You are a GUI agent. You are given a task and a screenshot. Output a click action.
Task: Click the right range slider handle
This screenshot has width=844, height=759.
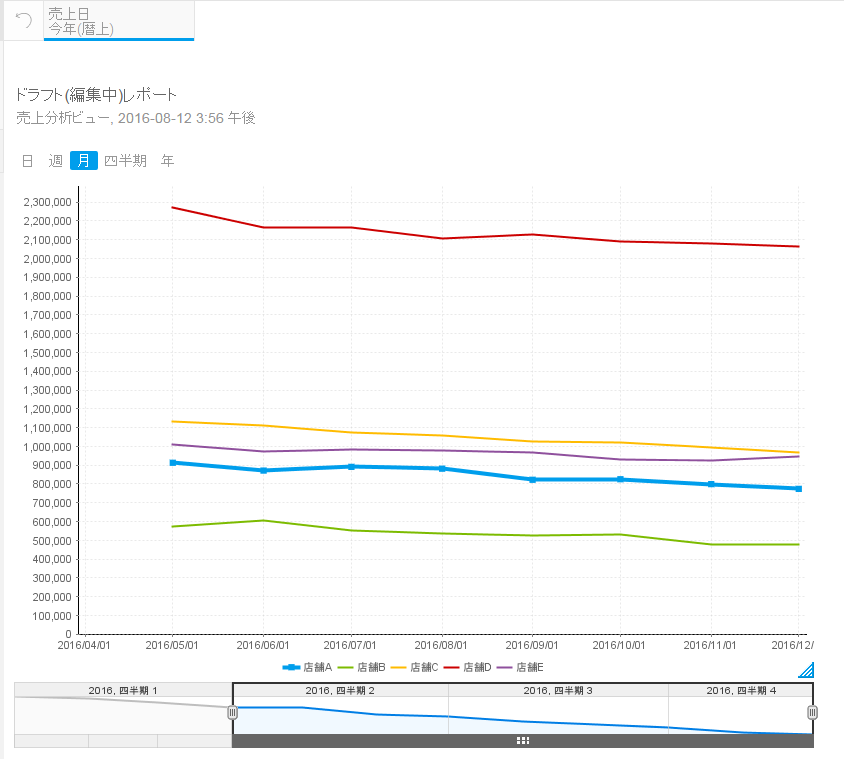(812, 713)
